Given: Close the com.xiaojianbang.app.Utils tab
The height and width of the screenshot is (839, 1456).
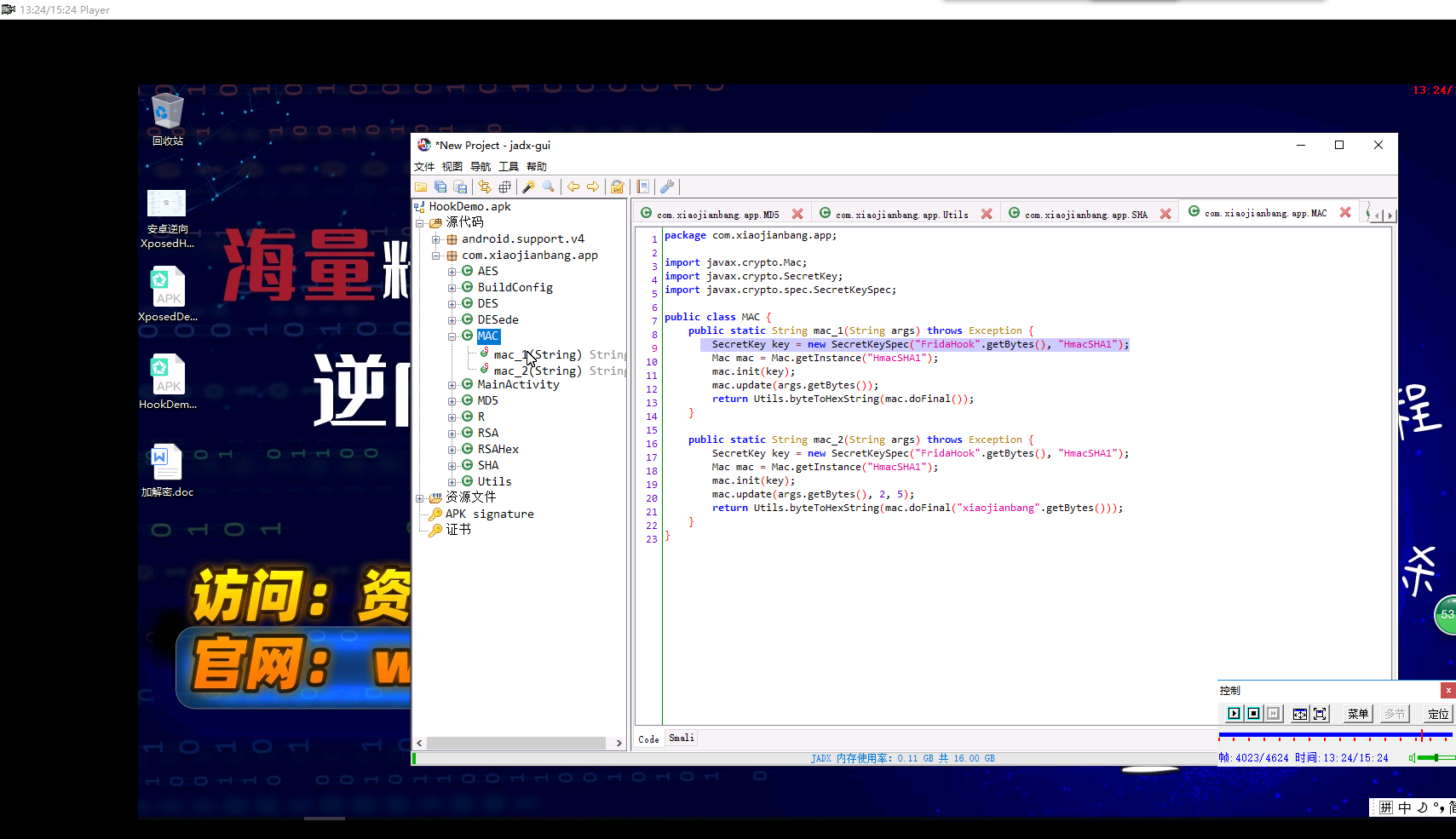Looking at the screenshot, I should point(987,214).
